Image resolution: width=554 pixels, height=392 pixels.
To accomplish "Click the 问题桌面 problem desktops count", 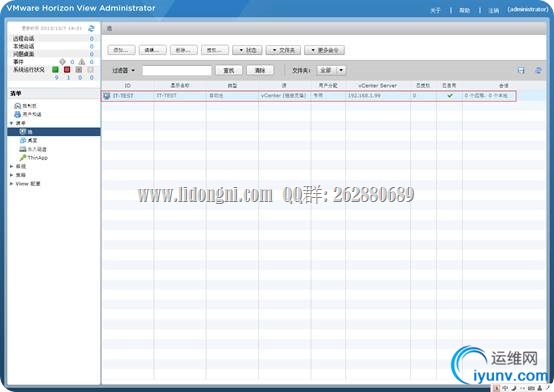I will tap(92, 54).
